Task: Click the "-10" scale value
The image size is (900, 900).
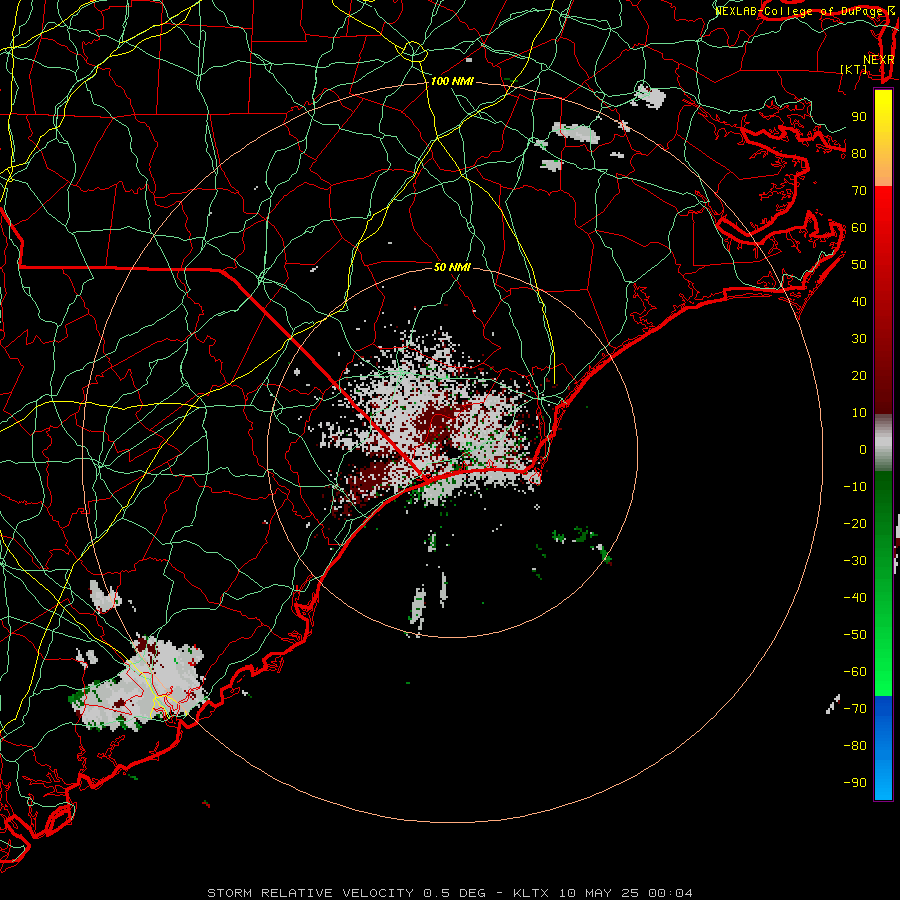Action: pyautogui.click(x=855, y=487)
